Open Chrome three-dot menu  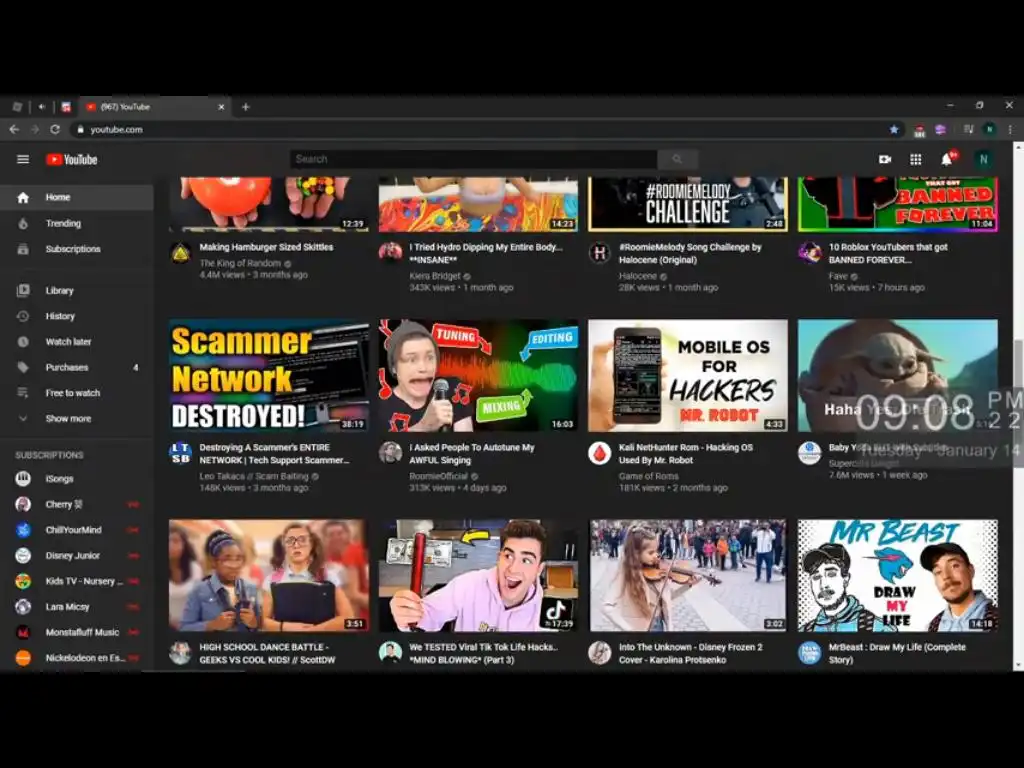pyautogui.click(x=1010, y=129)
